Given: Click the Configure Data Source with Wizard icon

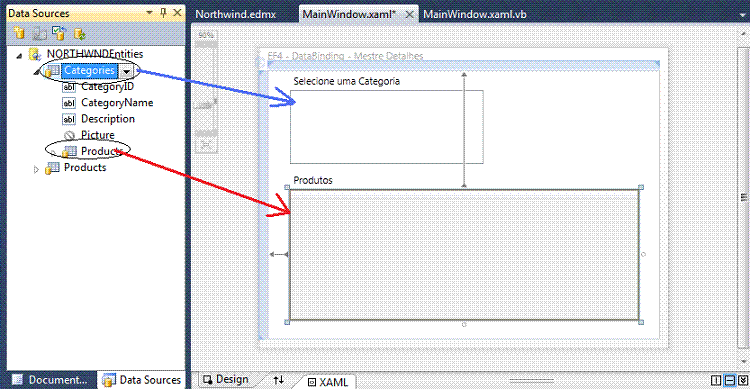Looking at the screenshot, I should 59,33.
